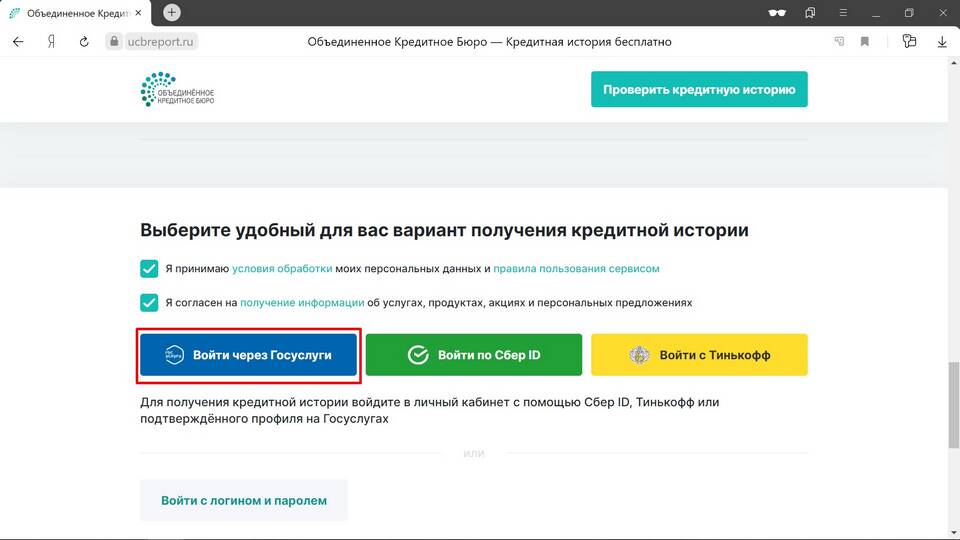
Task: Close the Объединенное Кредитное tab
Action: click(x=138, y=12)
